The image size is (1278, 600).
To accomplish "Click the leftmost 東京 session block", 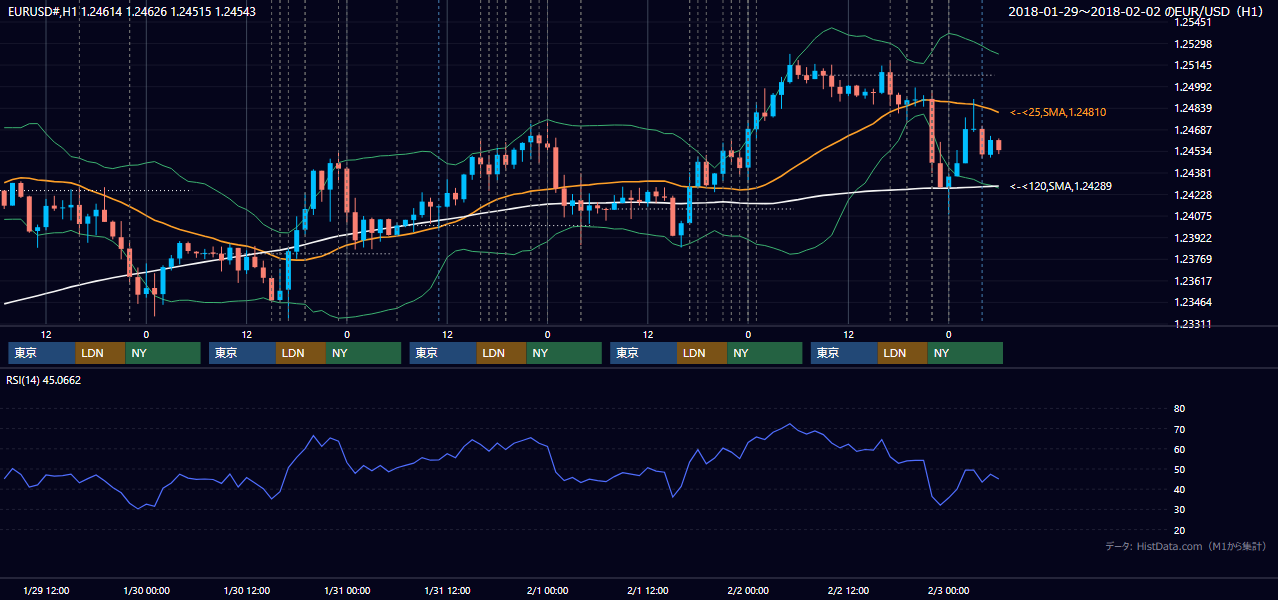I will (x=42, y=353).
